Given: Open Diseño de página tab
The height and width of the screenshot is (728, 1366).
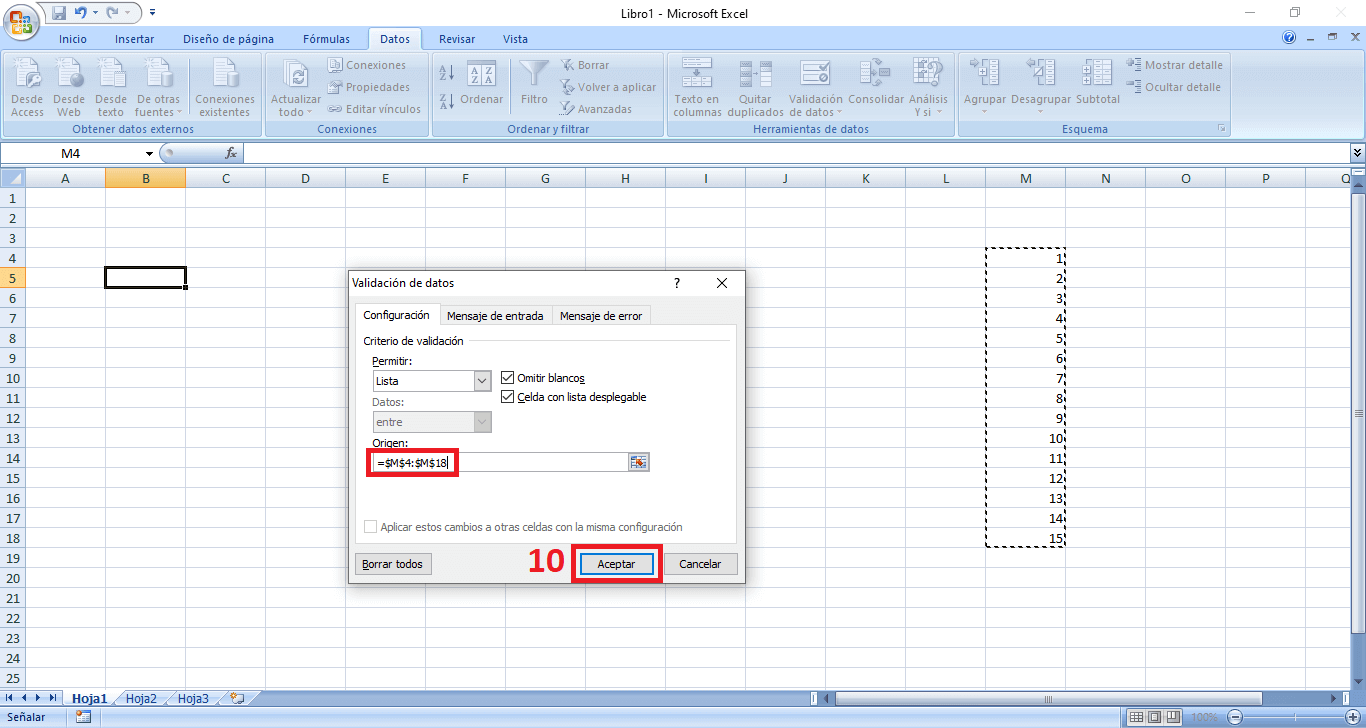Looking at the screenshot, I should click(x=228, y=39).
